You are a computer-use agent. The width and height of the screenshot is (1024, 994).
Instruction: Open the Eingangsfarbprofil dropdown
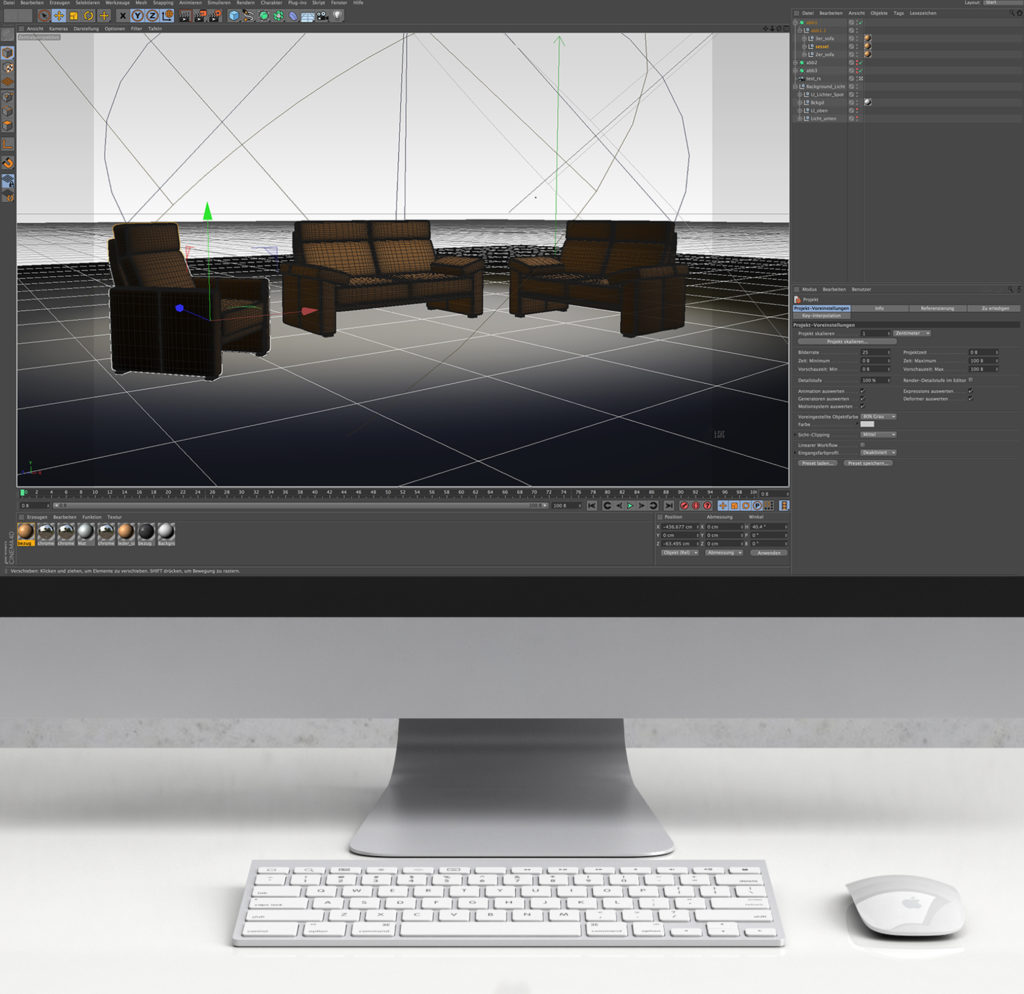(x=878, y=453)
